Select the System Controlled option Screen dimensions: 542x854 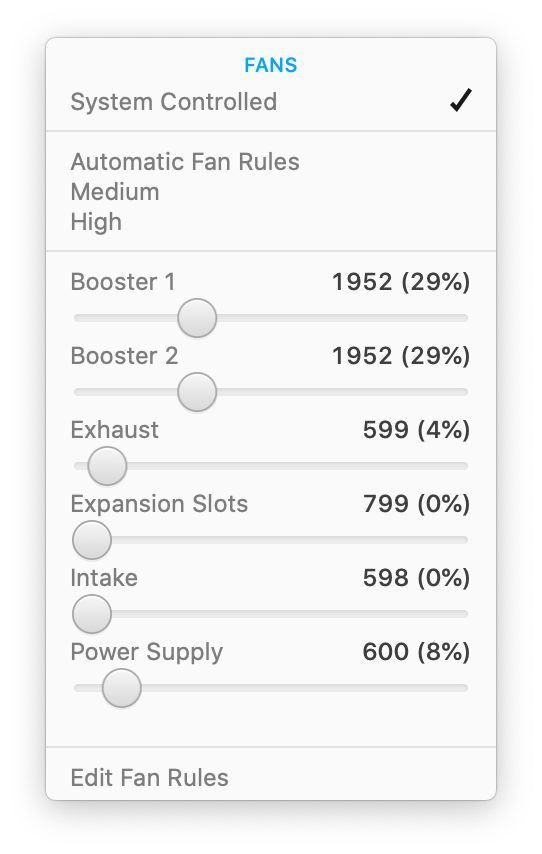[271, 102]
